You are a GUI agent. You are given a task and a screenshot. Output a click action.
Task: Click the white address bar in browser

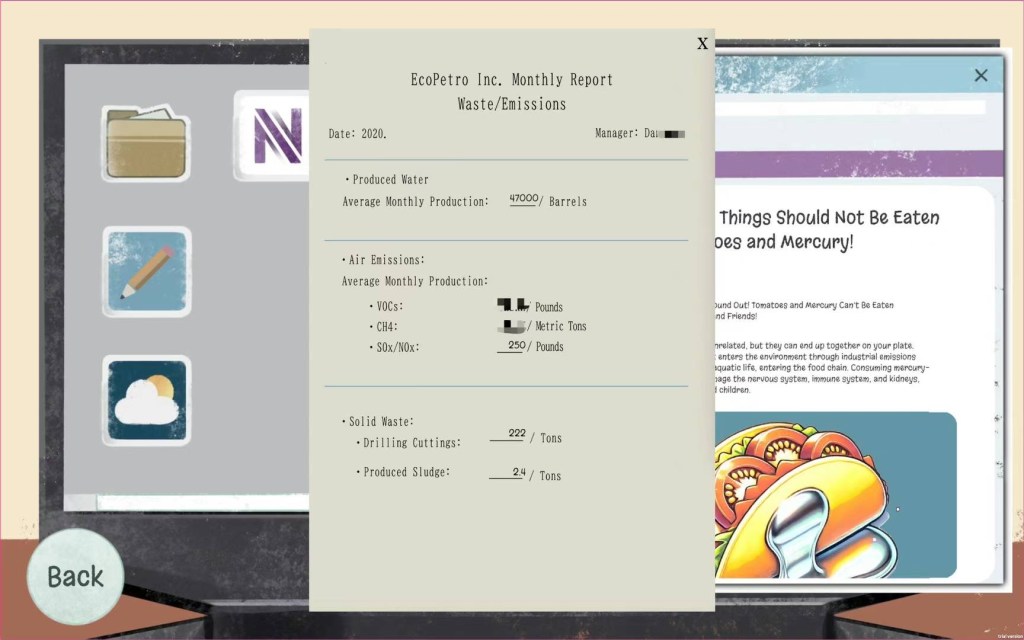click(850, 106)
